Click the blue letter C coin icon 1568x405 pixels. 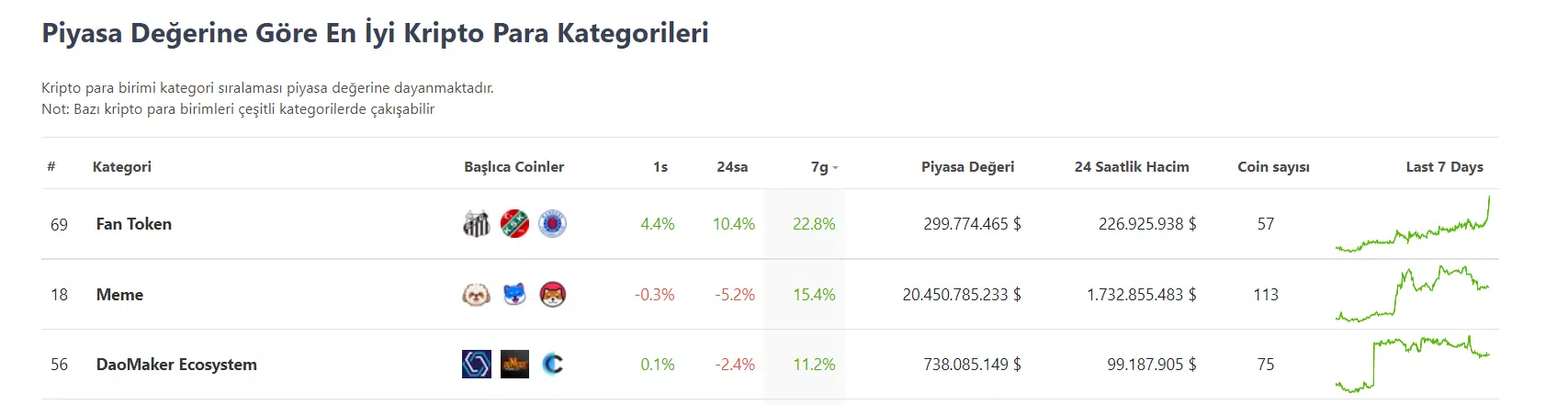pyautogui.click(x=552, y=365)
